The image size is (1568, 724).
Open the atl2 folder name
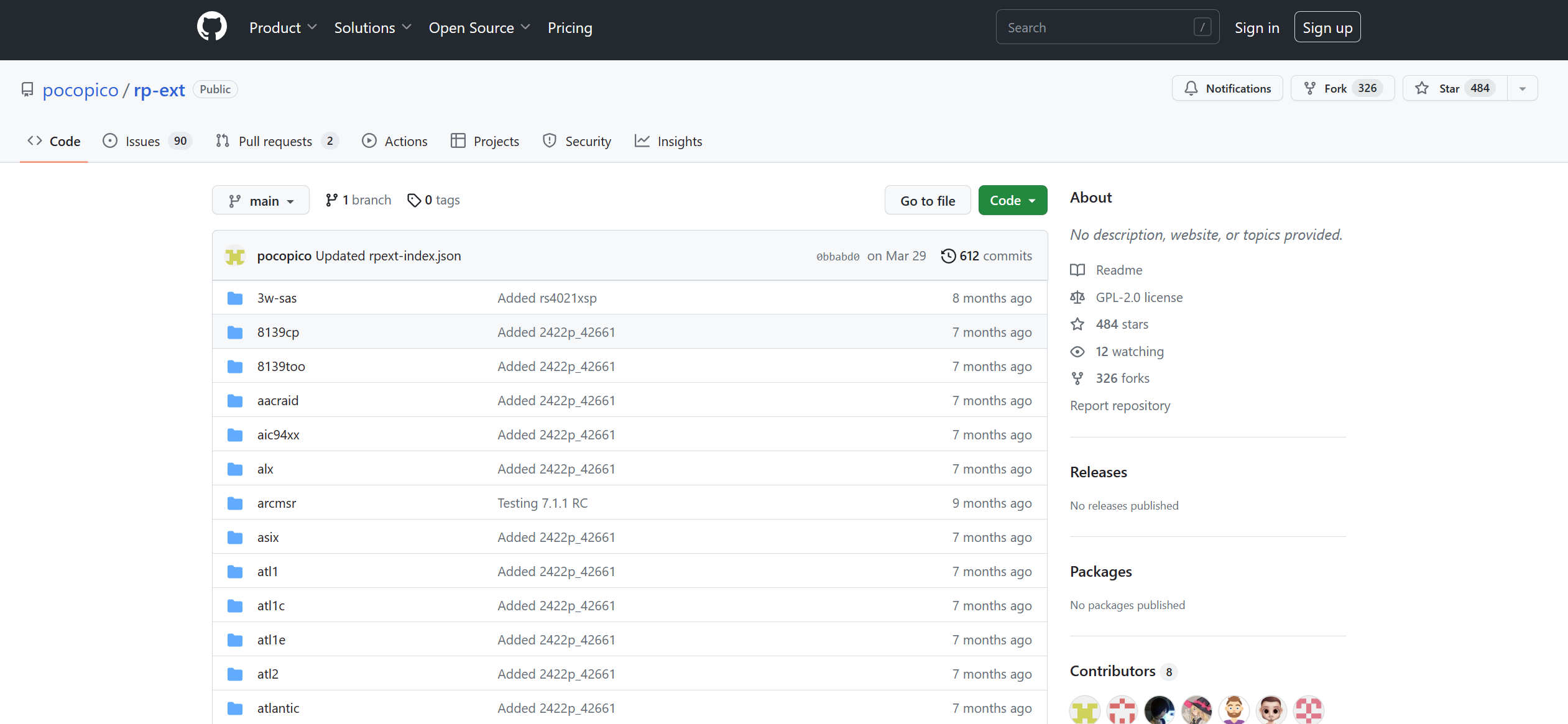(268, 674)
